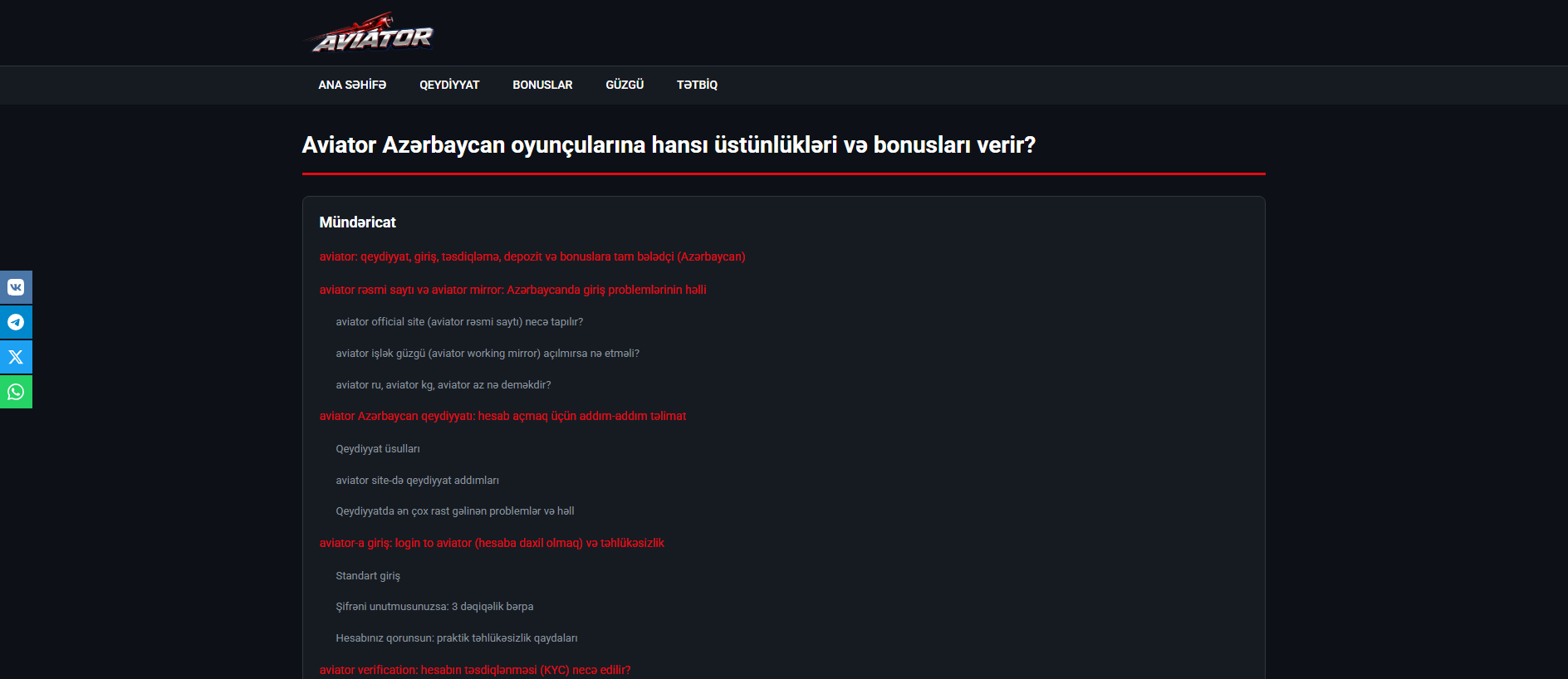The width and height of the screenshot is (1568, 679).
Task: Open the 'Qeydiyyat üsulları' entry
Action: point(378,449)
